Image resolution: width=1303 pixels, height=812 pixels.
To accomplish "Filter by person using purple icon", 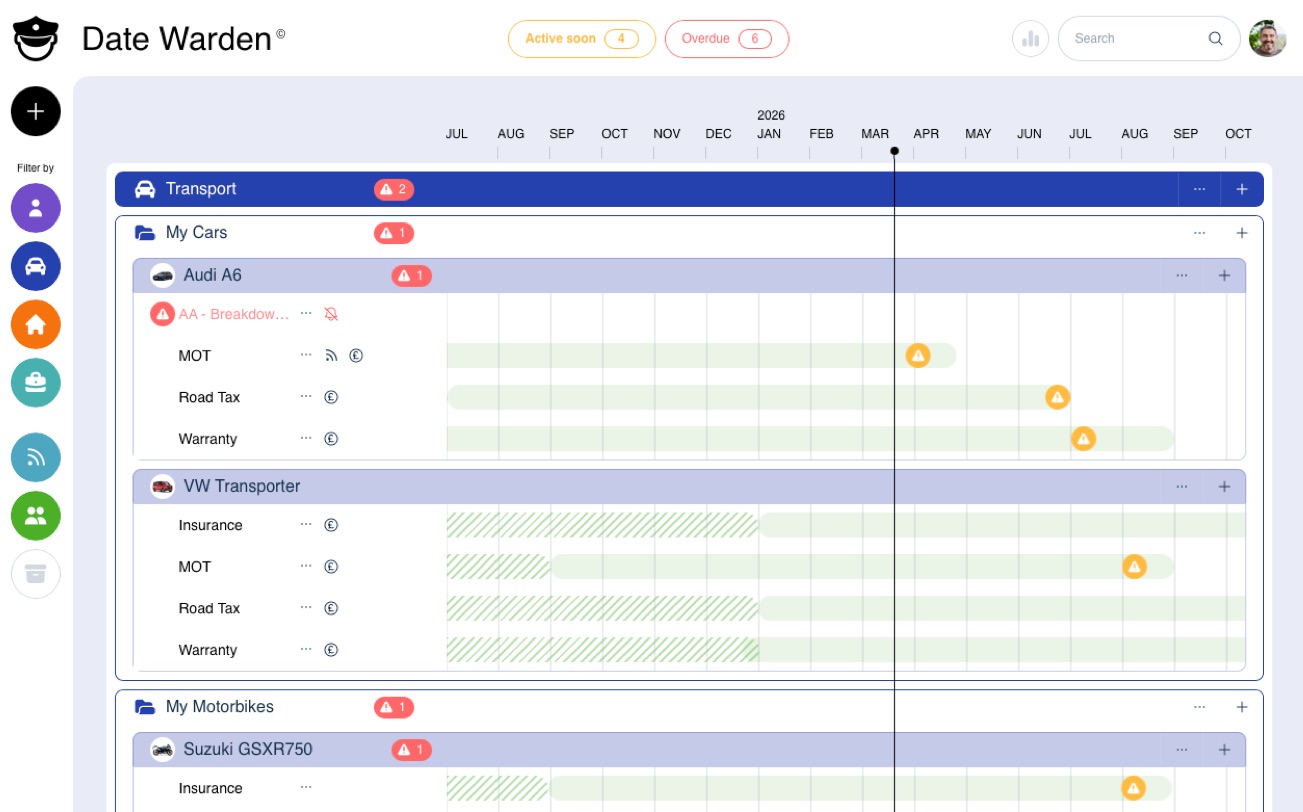I will (36, 208).
